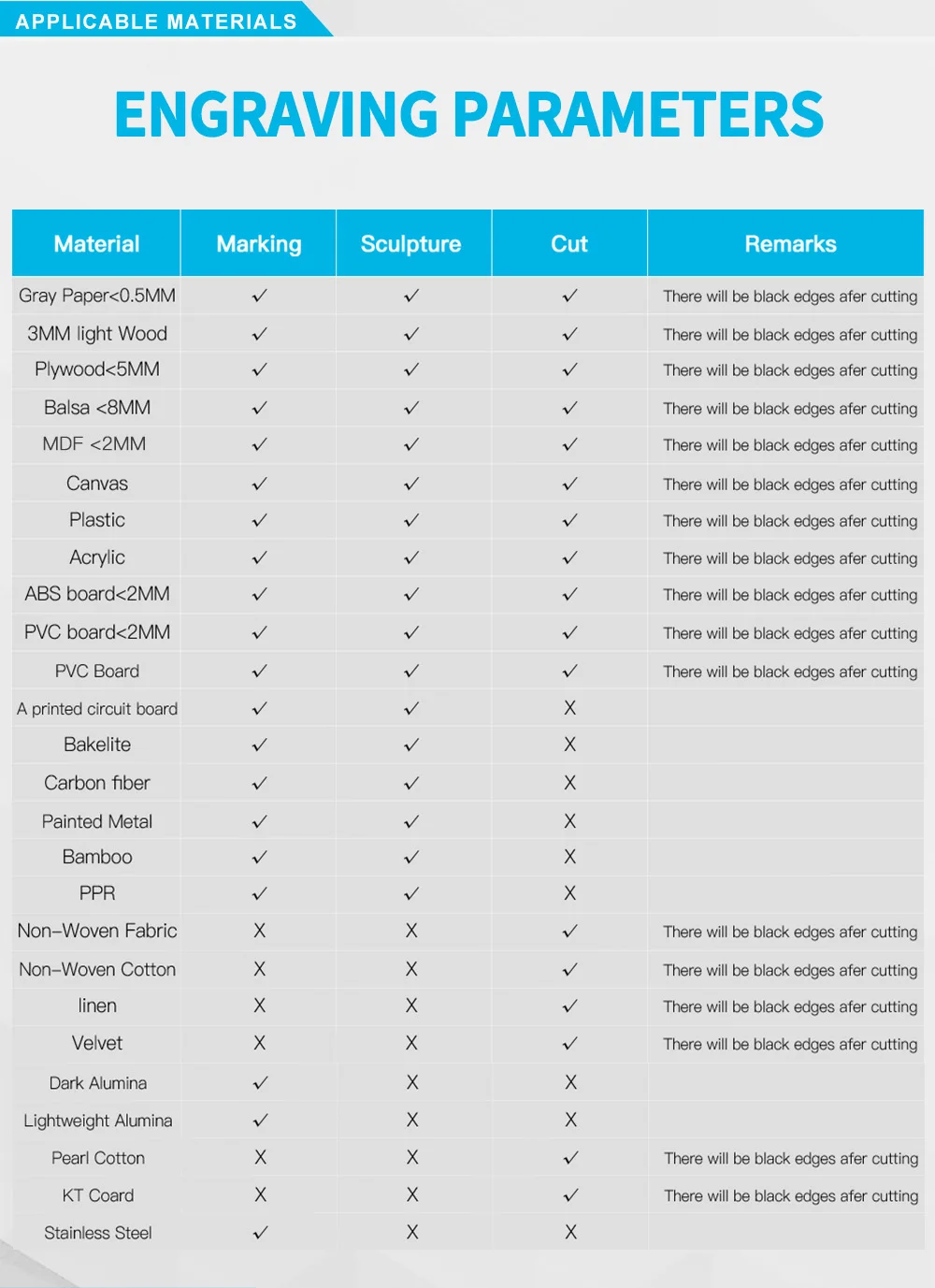Click the KT Coard material name
The height and width of the screenshot is (1288, 935).
click(x=98, y=1195)
